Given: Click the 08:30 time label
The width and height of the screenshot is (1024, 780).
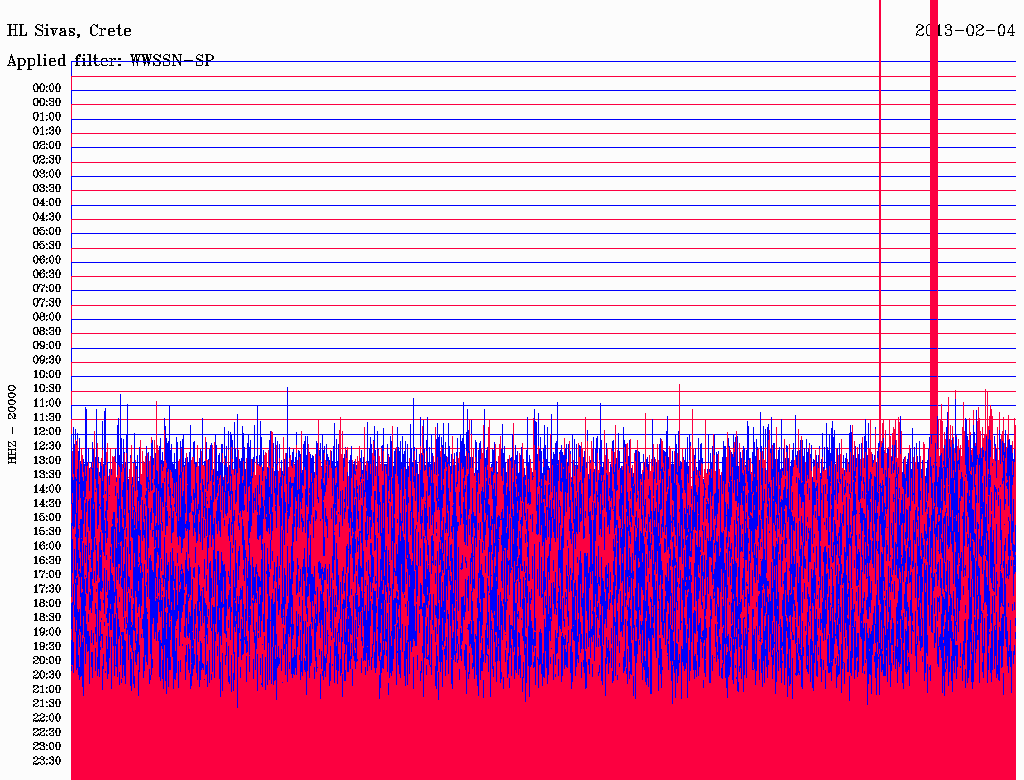Looking at the screenshot, I should (x=47, y=332).
